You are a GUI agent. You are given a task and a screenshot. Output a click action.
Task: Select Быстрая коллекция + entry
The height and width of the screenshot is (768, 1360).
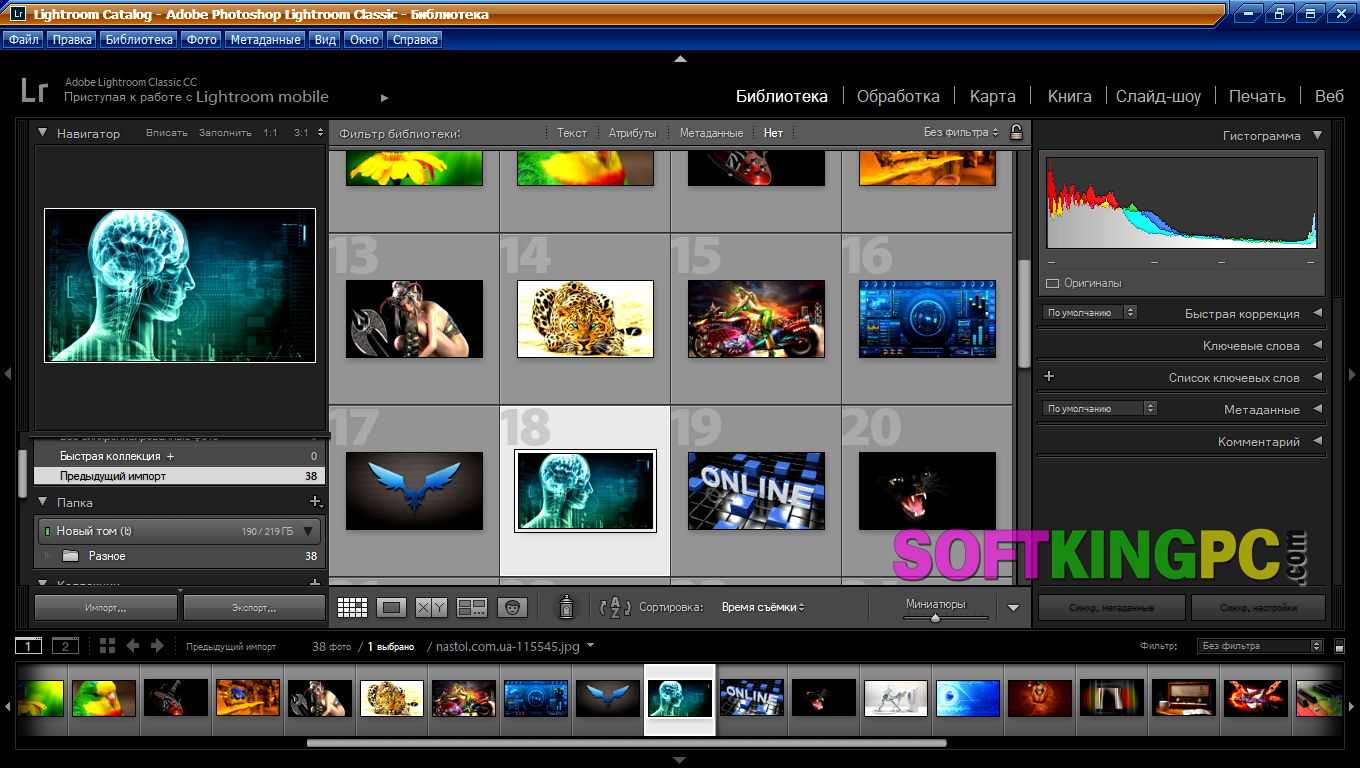tap(180, 456)
